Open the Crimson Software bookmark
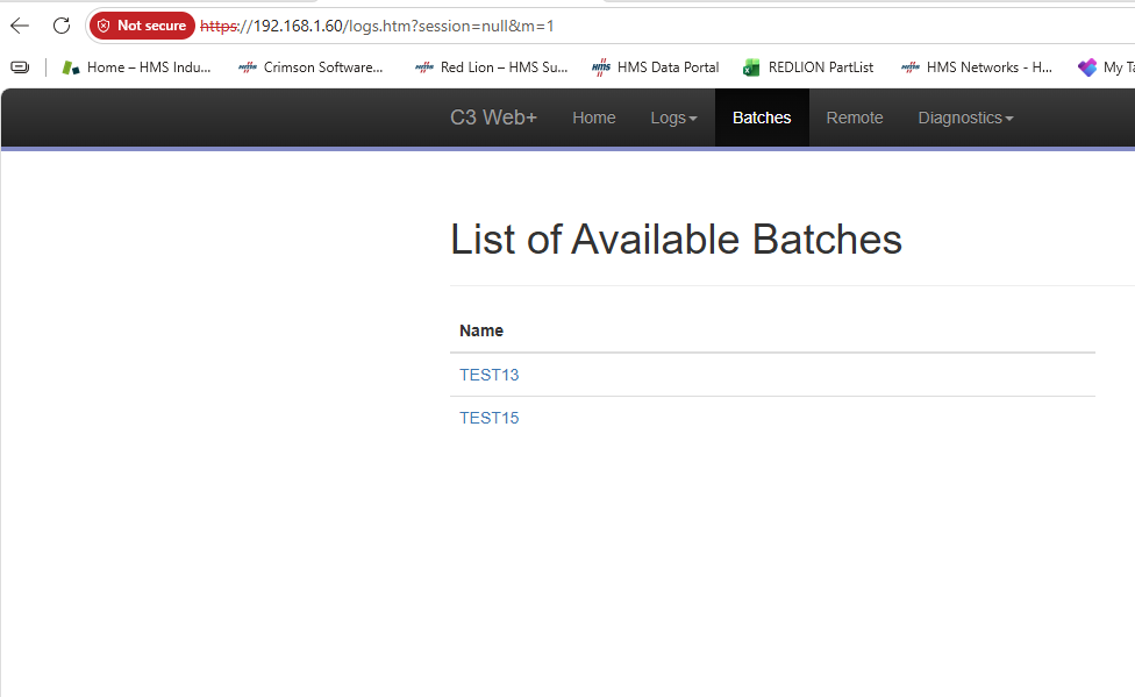The width and height of the screenshot is (1135, 697). pyautogui.click(x=311, y=67)
